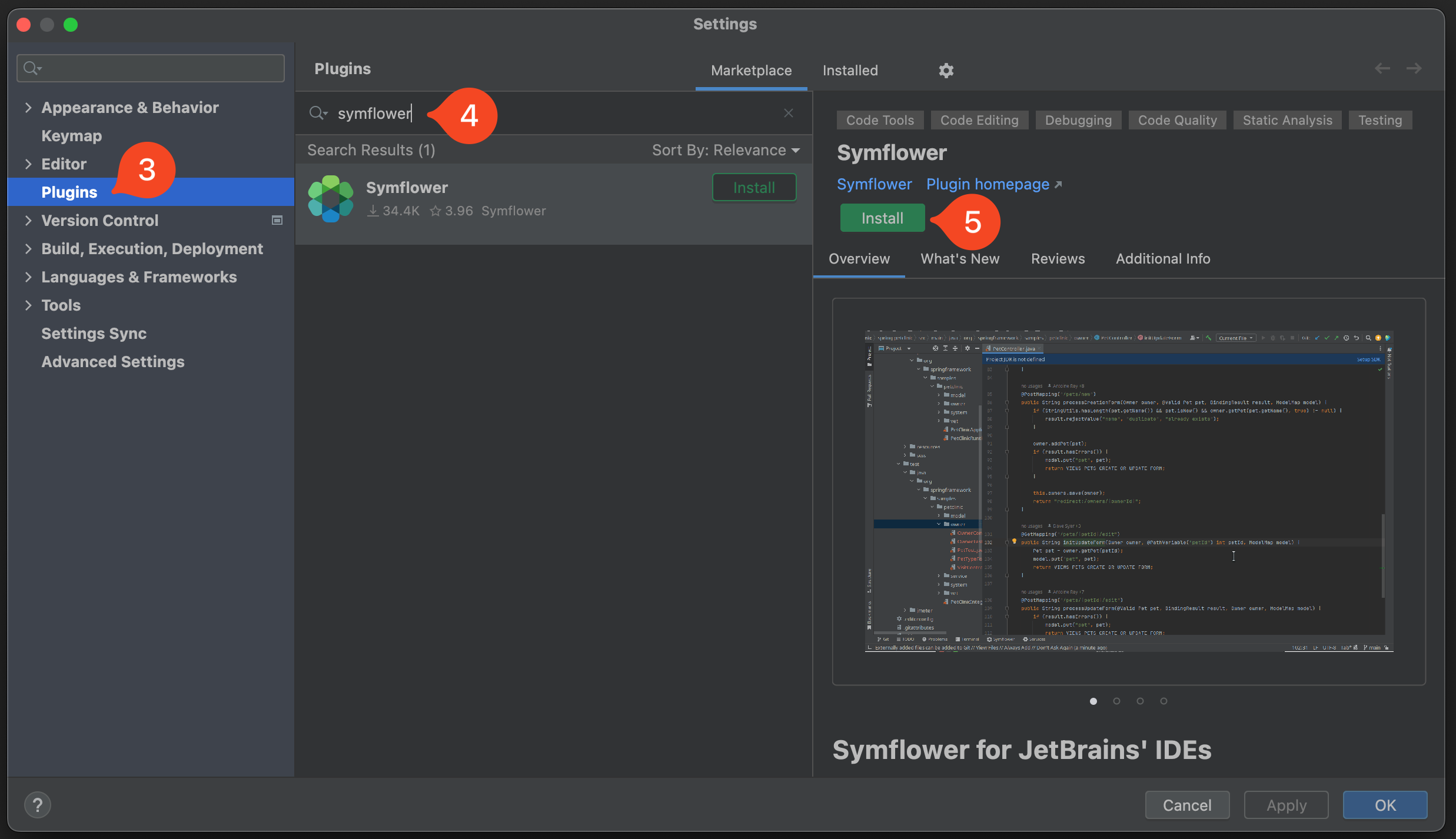Click the Apply button
1456x839 pixels.
[x=1286, y=805]
